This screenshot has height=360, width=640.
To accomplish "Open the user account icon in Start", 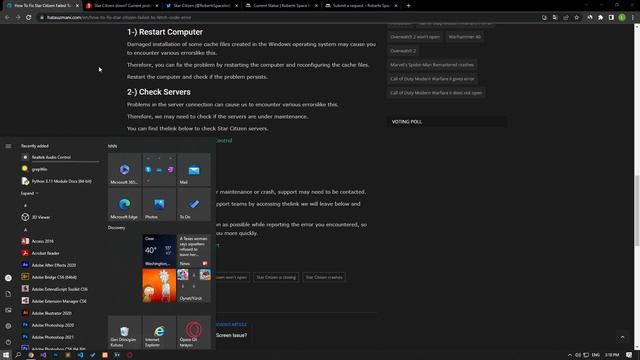I will click(8, 278).
